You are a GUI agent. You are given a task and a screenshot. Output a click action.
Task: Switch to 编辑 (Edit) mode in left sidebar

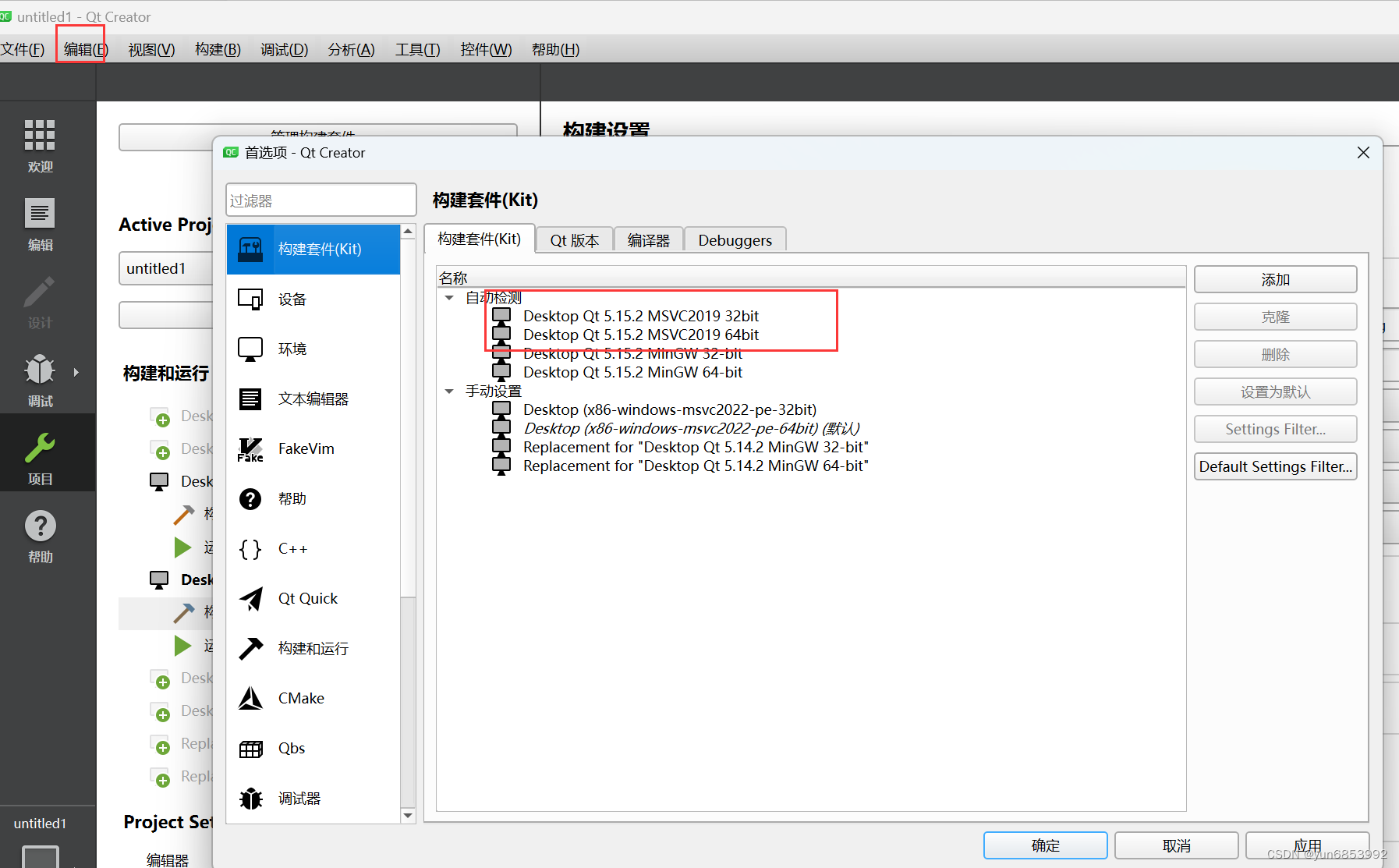pos(40,225)
